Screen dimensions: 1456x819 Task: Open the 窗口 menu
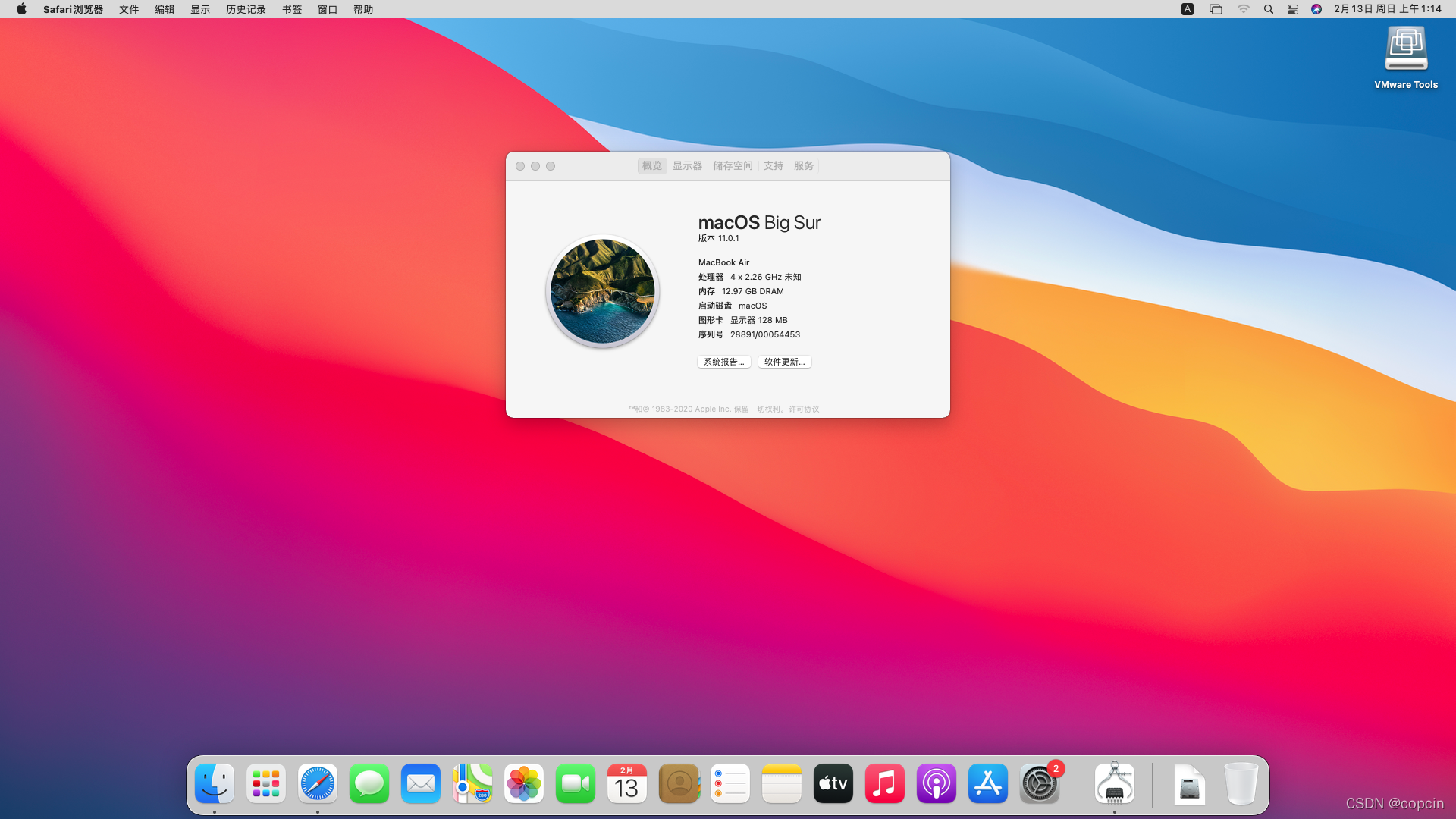tap(328, 9)
